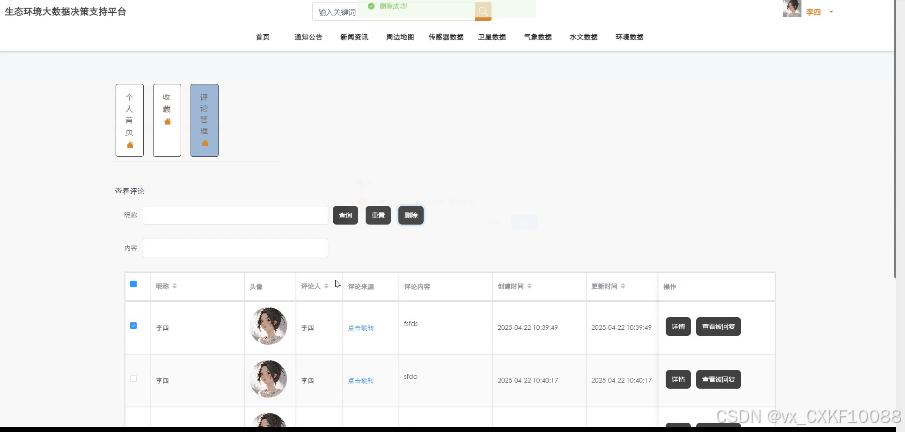The height and width of the screenshot is (432, 905).
Task: Click created time 2025-04-22 10:40:17
Action: (528, 381)
